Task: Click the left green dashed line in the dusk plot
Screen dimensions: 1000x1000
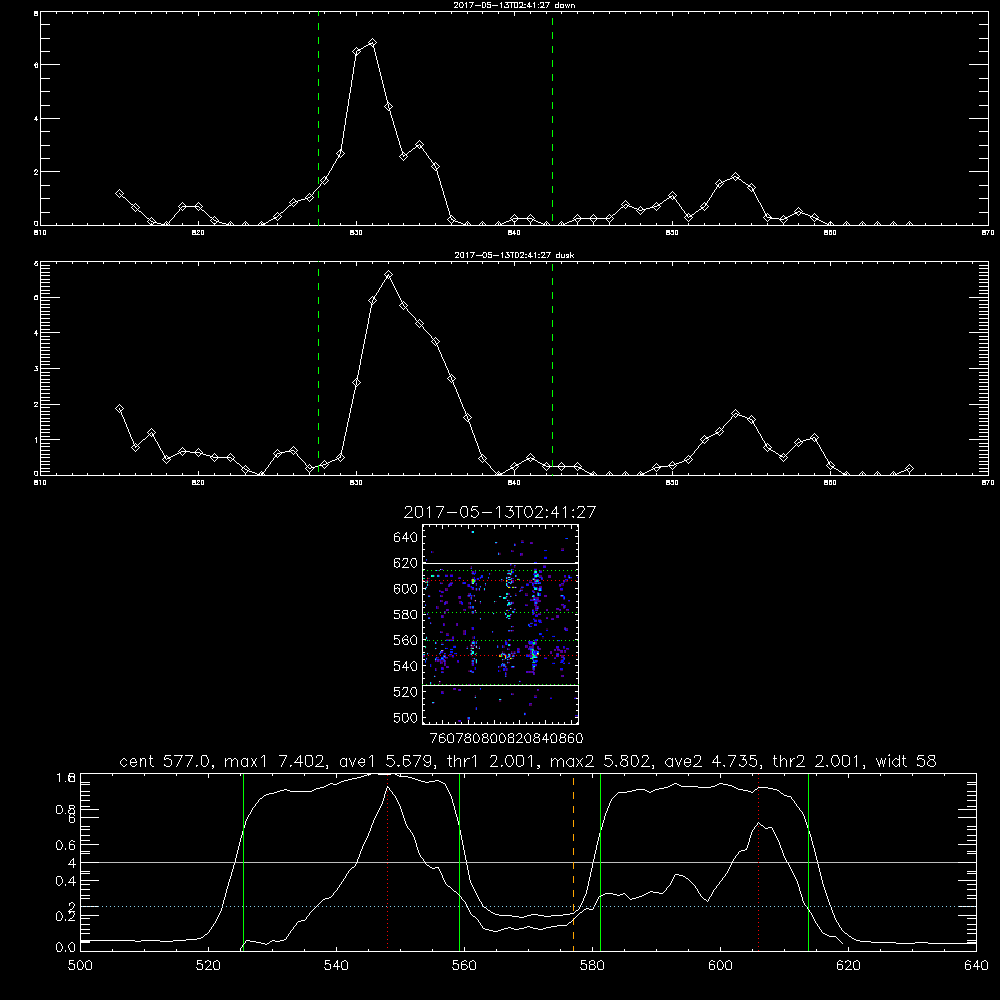Action: tap(318, 369)
